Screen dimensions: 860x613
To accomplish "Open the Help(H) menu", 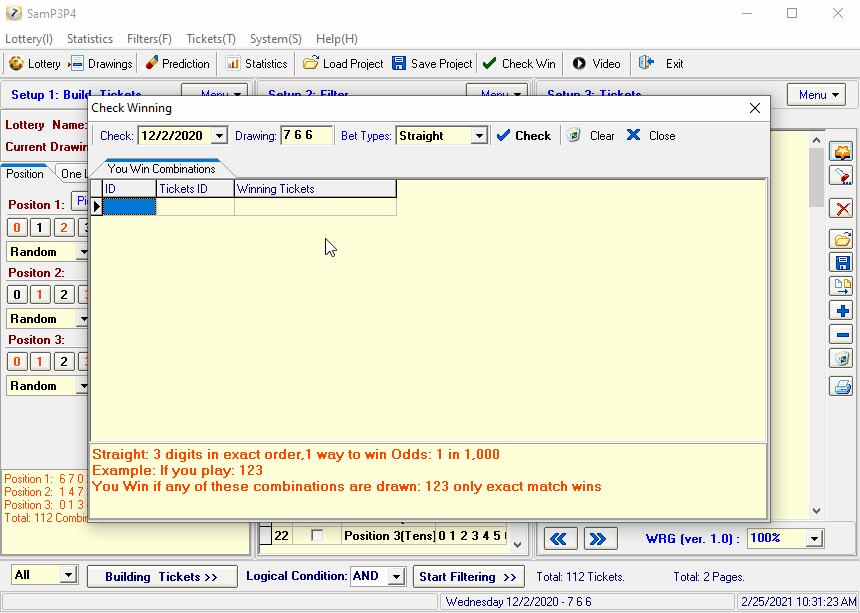I will coord(337,39).
